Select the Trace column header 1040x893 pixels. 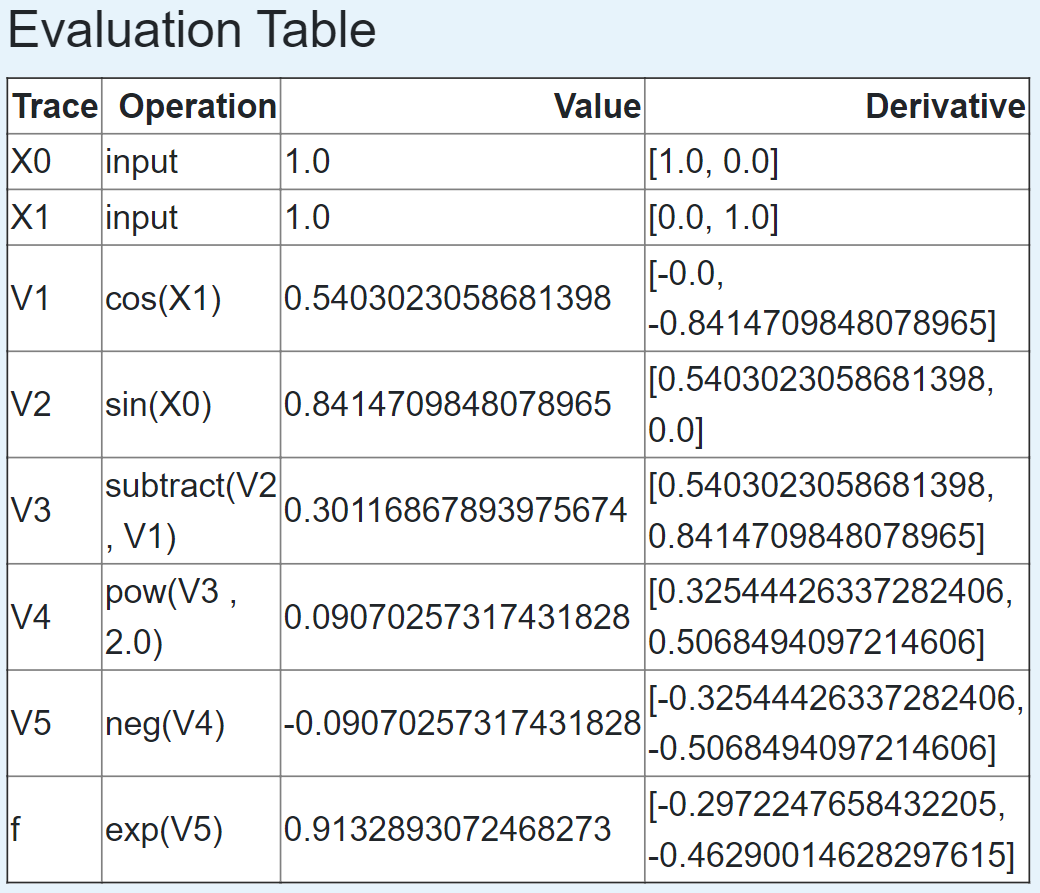coord(54,106)
